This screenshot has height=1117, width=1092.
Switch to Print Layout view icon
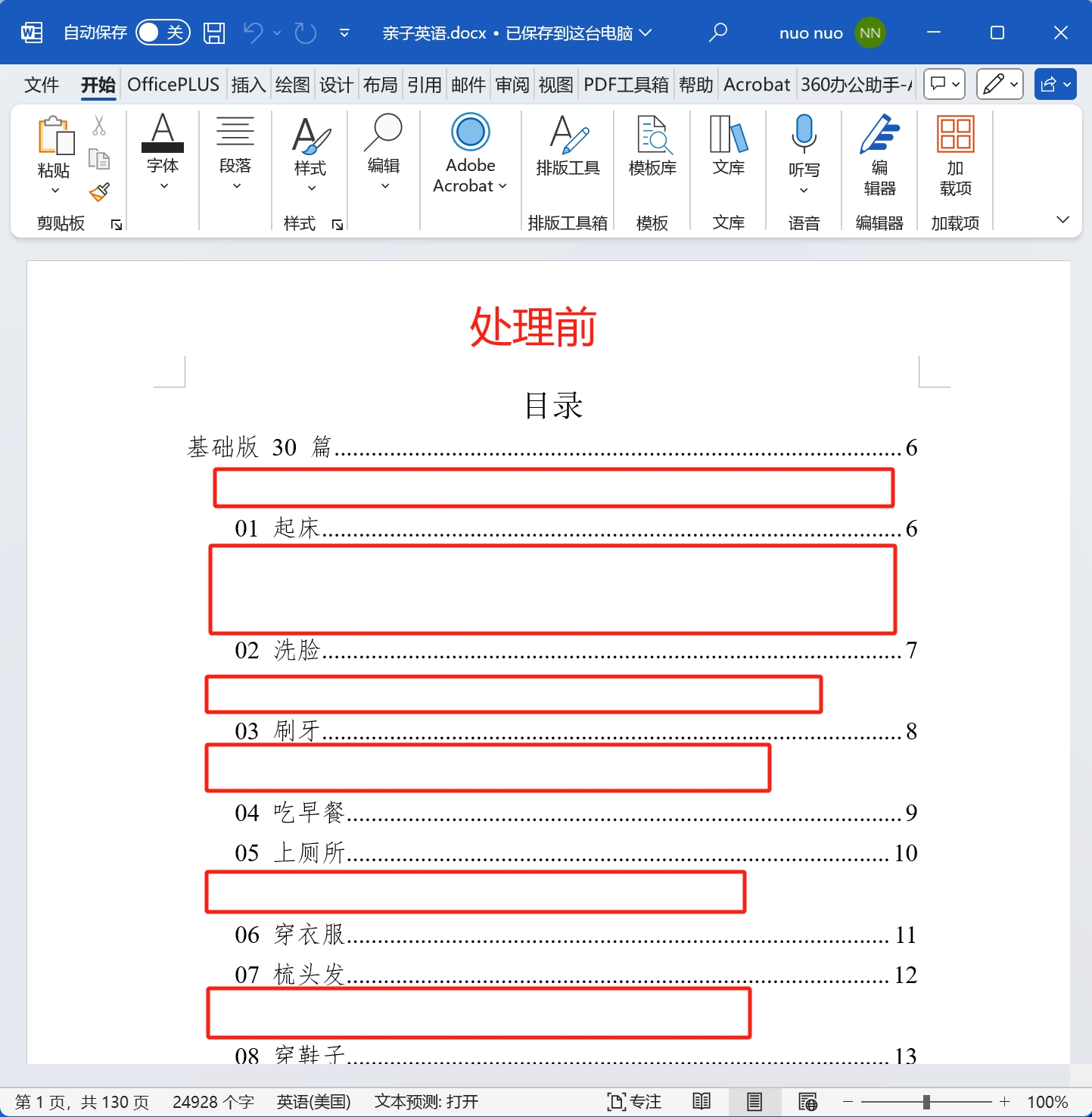click(754, 1102)
